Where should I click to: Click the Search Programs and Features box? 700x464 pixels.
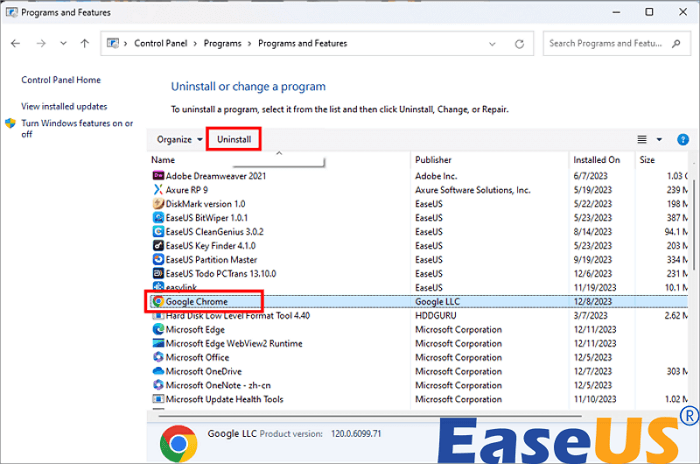[617, 43]
